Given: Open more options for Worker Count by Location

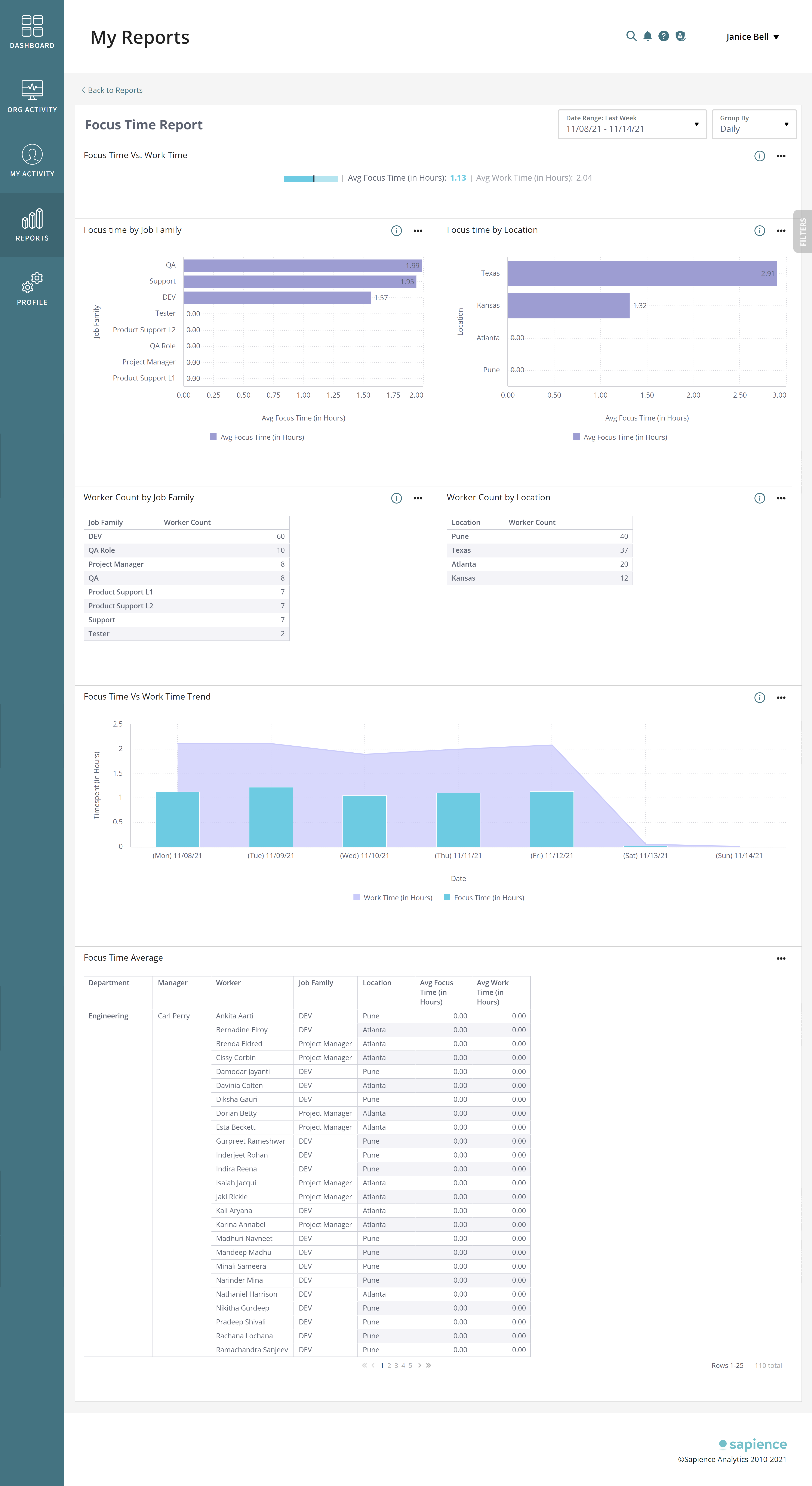Looking at the screenshot, I should pyautogui.click(x=781, y=498).
